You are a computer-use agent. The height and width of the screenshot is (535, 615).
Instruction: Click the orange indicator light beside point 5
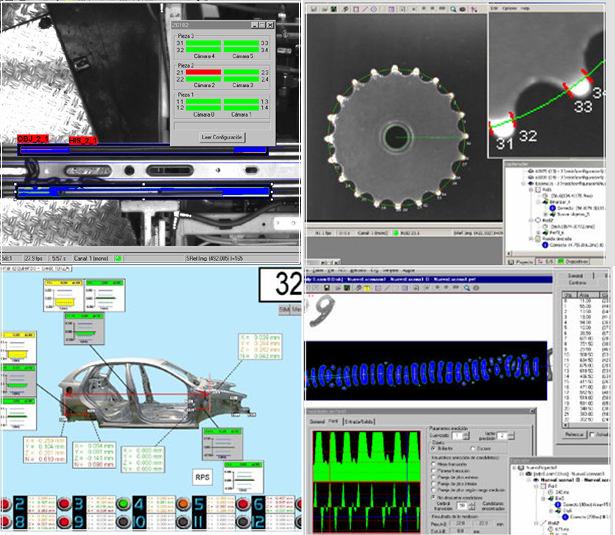pyautogui.click(x=183, y=504)
